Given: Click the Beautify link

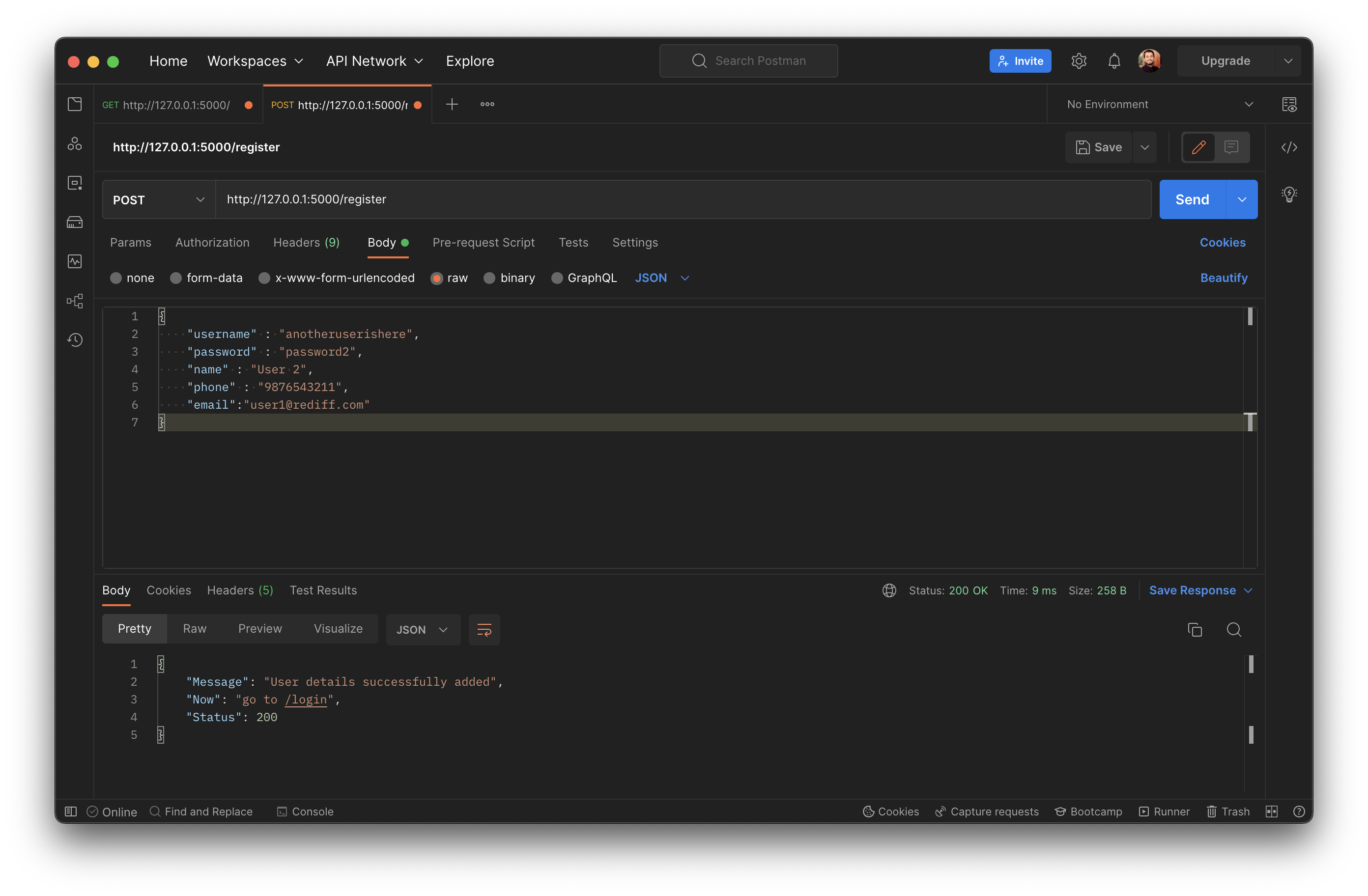Looking at the screenshot, I should click(x=1223, y=278).
